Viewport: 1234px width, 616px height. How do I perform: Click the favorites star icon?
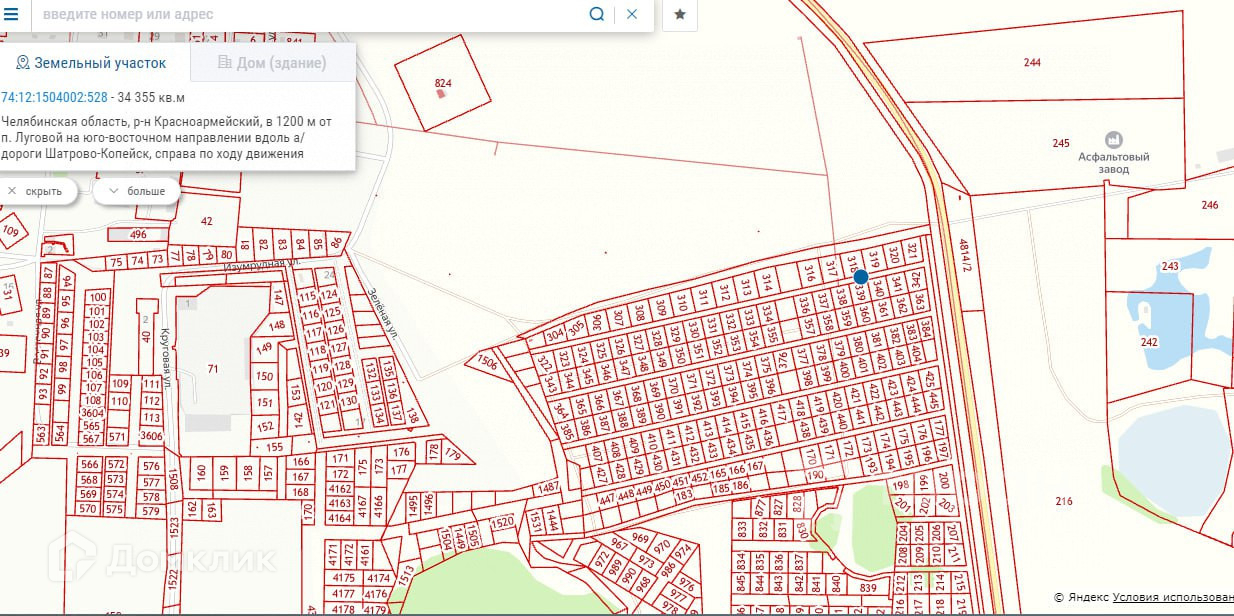[x=680, y=14]
